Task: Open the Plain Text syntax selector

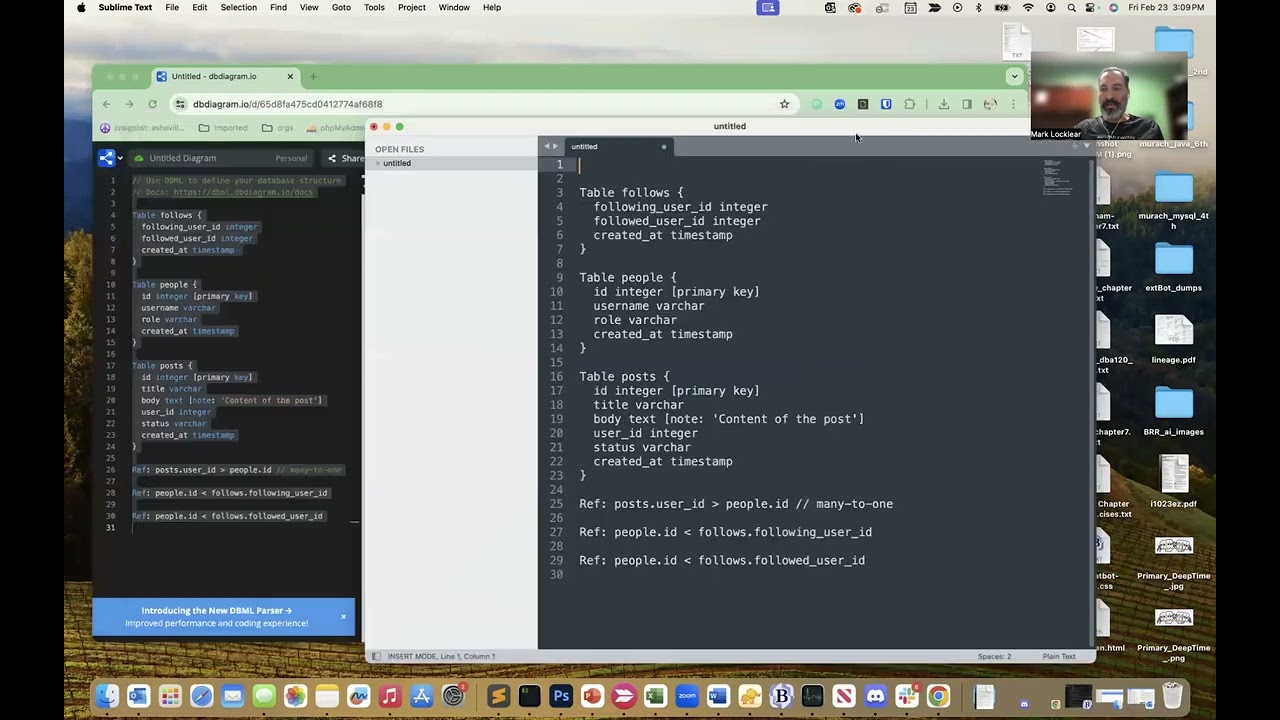Action: click(x=1059, y=656)
